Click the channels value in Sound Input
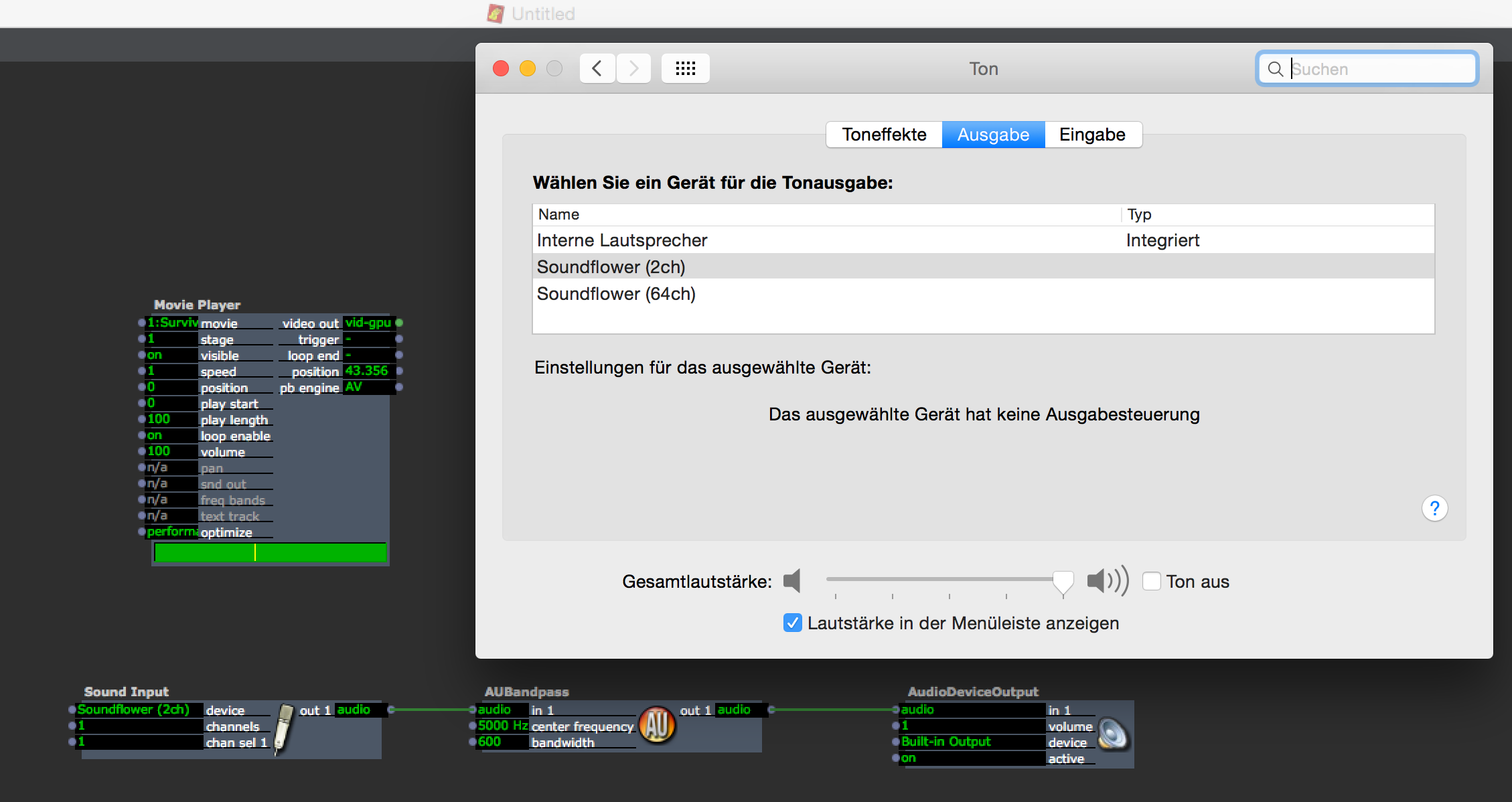The height and width of the screenshot is (802, 1512). tap(139, 726)
